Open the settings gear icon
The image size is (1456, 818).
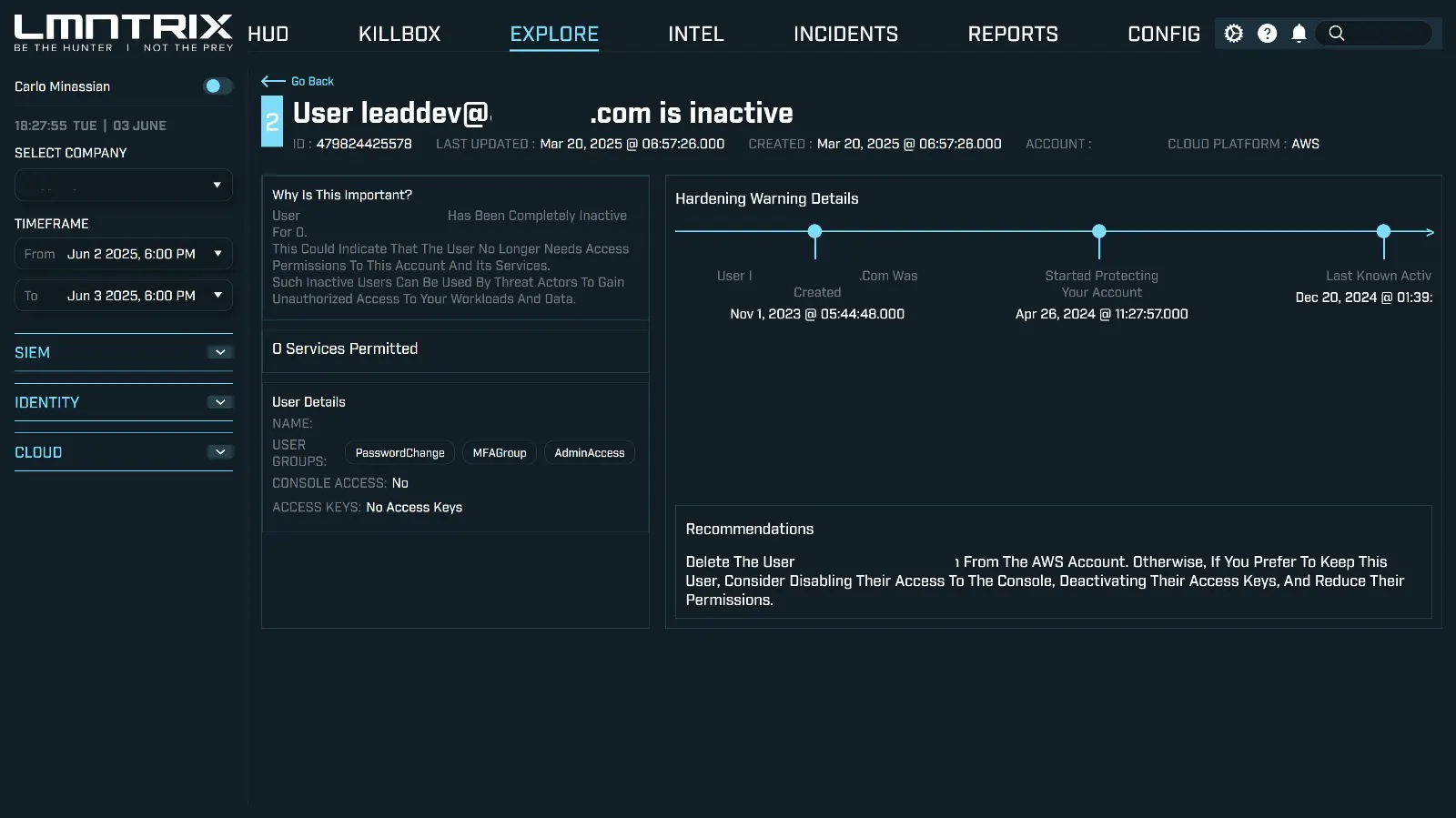(1233, 34)
